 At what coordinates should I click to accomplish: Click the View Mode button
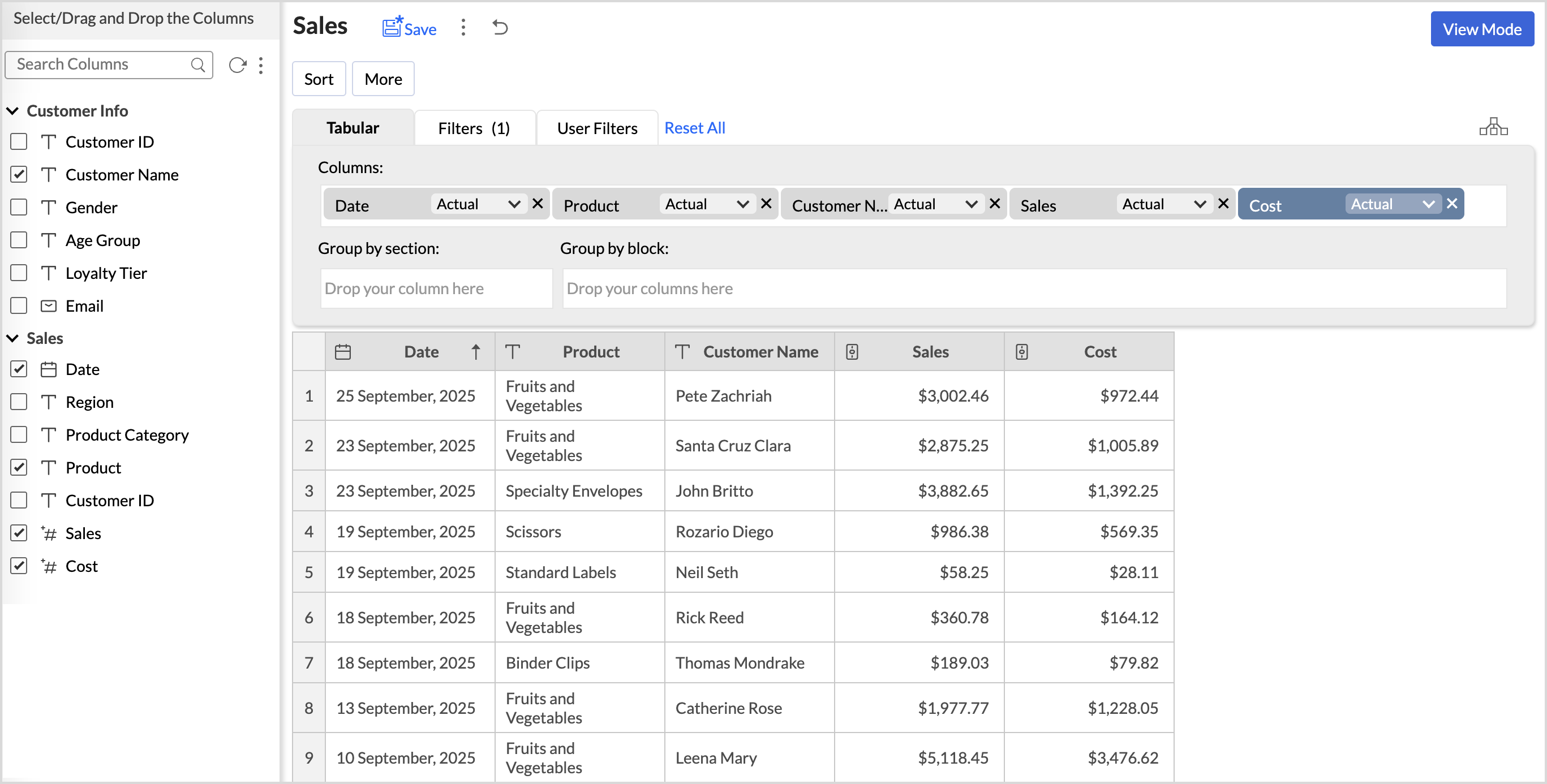point(1481,29)
